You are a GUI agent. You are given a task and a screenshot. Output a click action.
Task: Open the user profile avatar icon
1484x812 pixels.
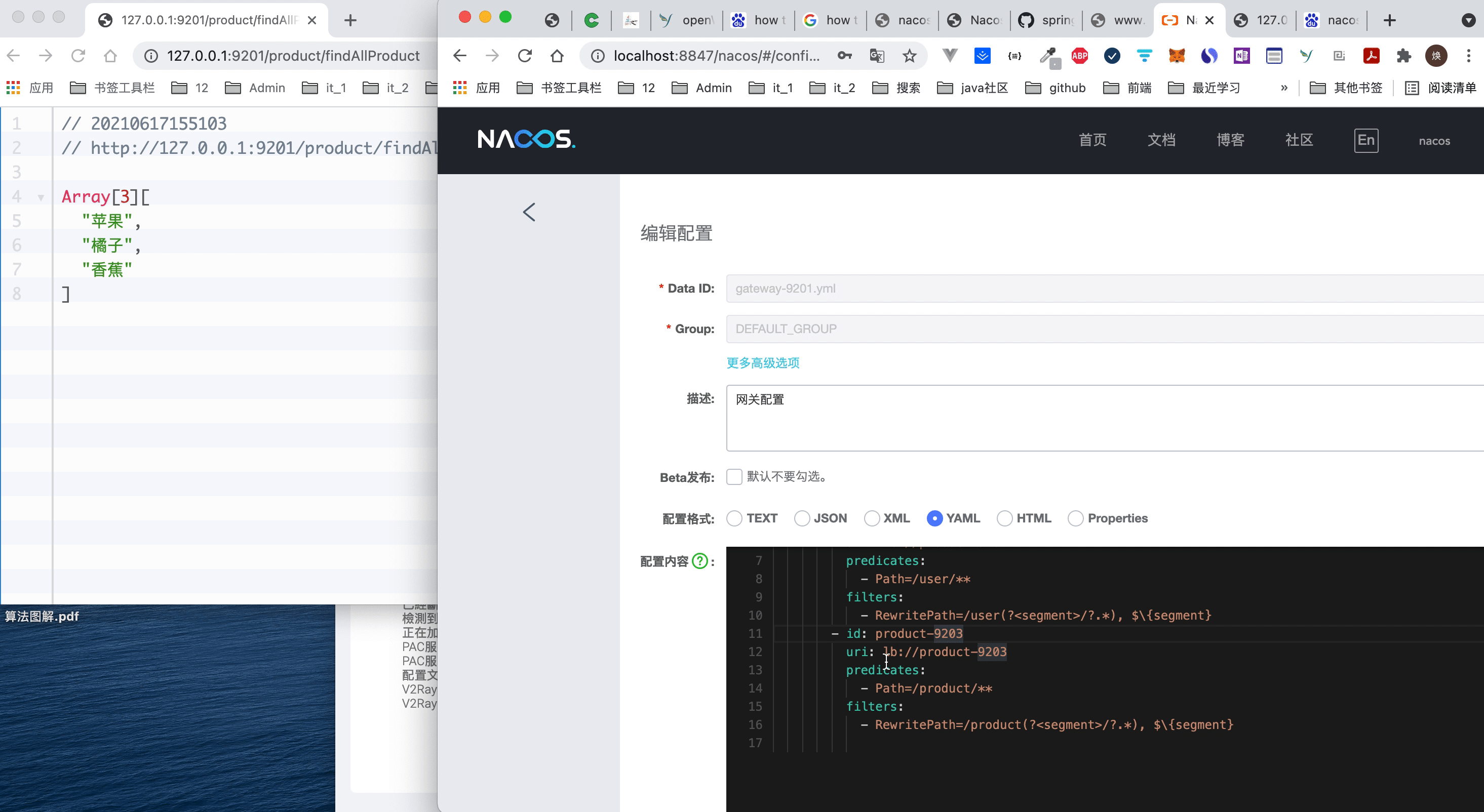[x=1436, y=56]
